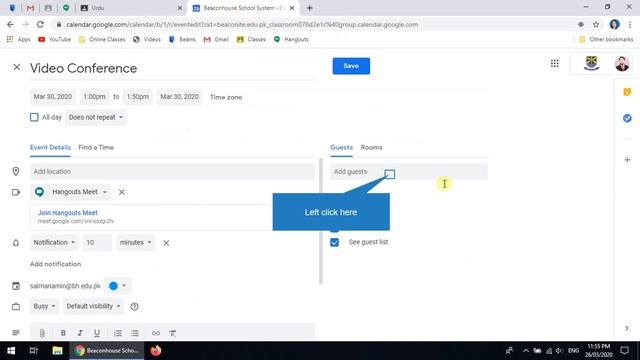Open Other bookmarks folder
640x360 pixels.
(x=606, y=39)
